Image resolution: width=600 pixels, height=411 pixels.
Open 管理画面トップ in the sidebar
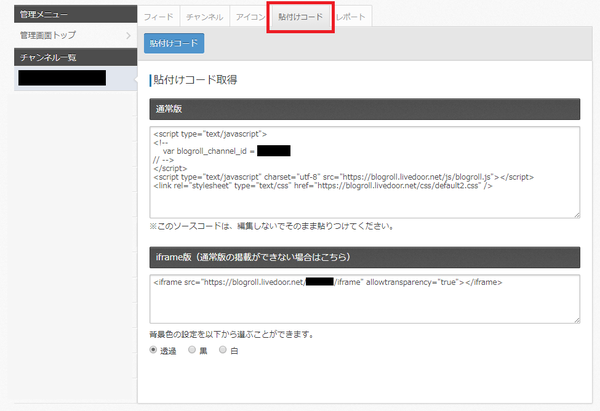pos(75,36)
